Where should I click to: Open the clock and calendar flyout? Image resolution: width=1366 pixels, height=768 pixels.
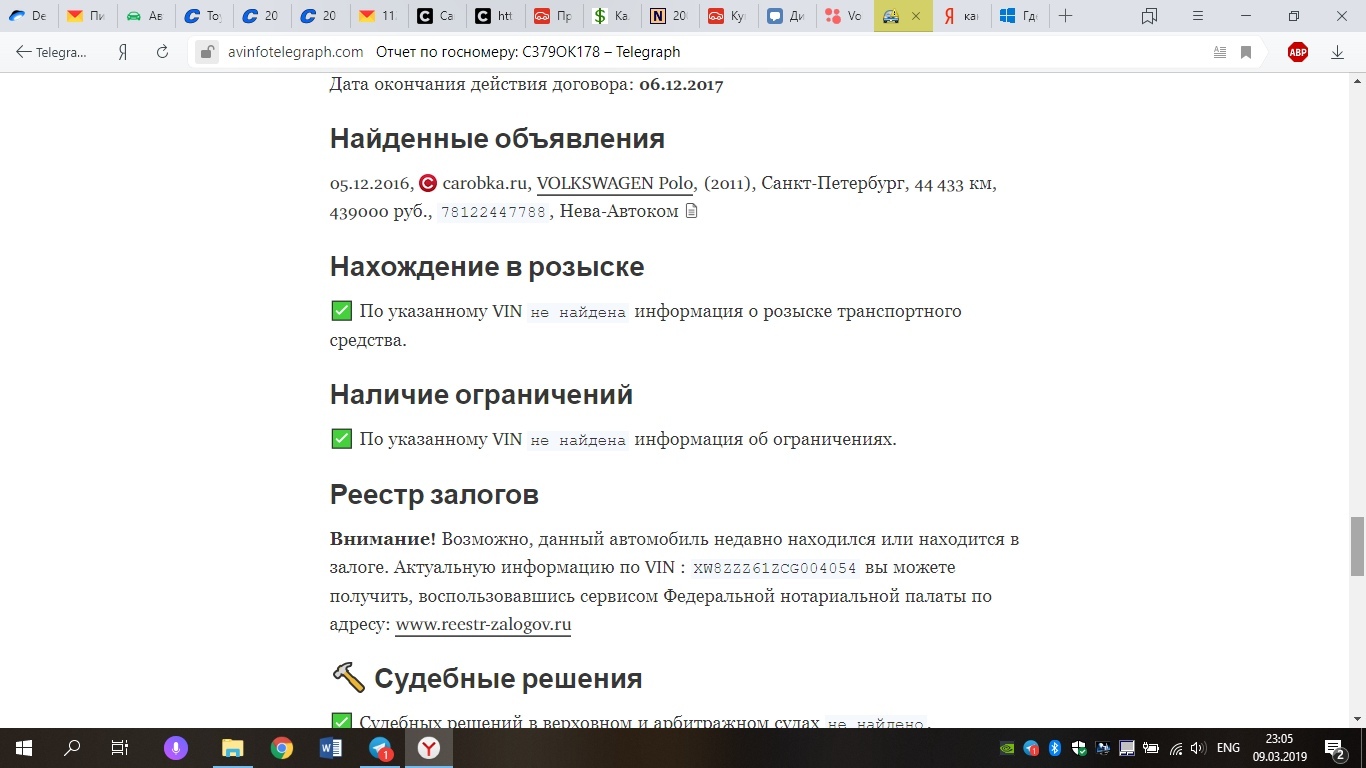(1279, 748)
